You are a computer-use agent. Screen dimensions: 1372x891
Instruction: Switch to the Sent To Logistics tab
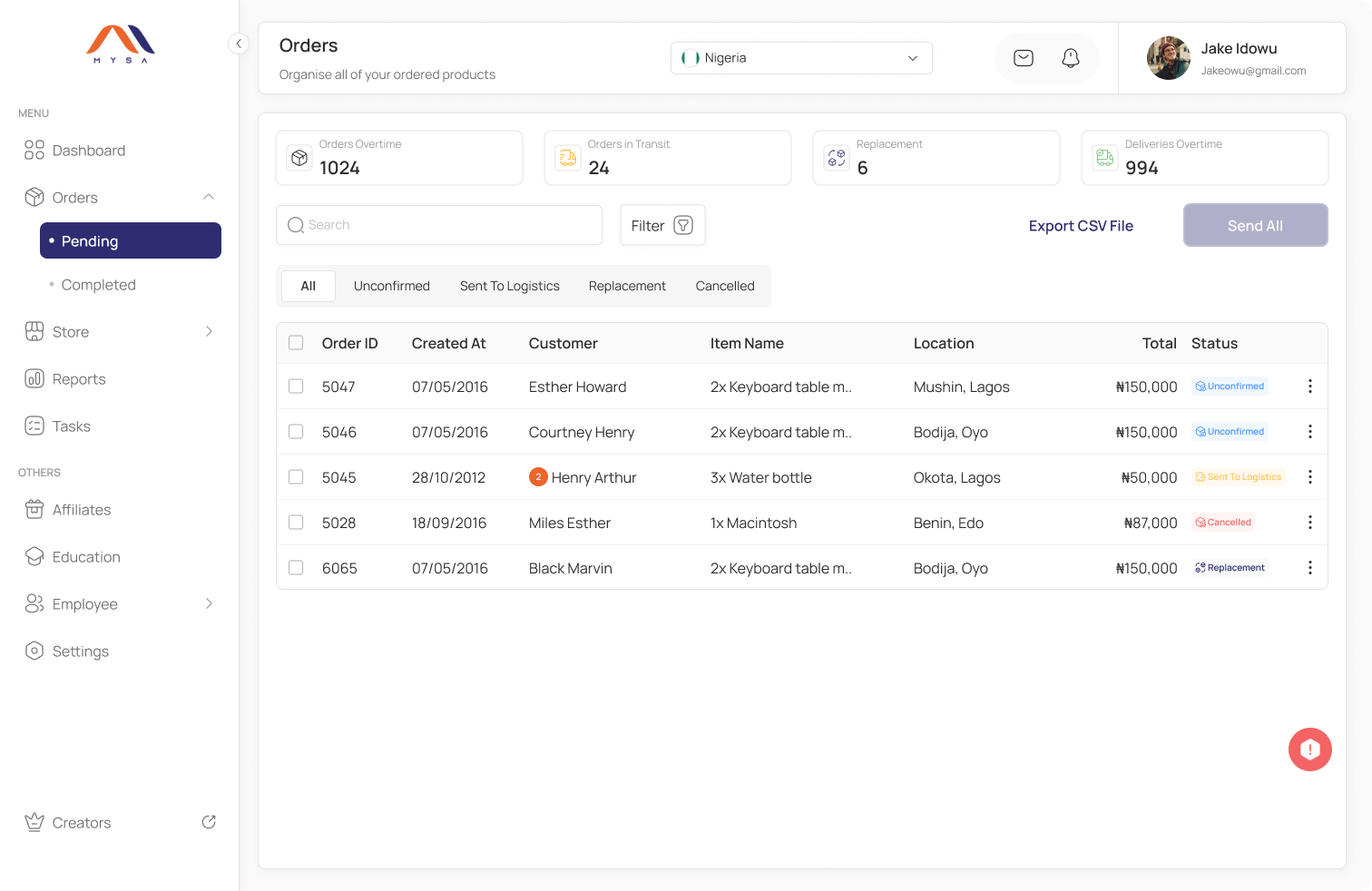pyautogui.click(x=509, y=286)
